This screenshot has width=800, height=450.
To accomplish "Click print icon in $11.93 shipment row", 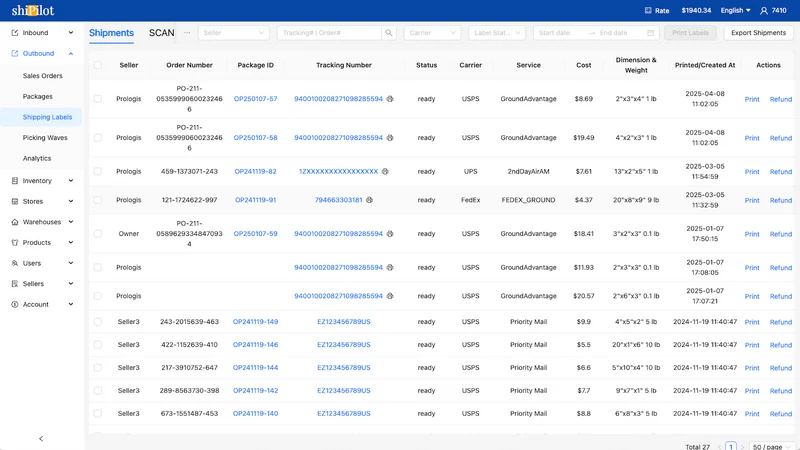I will coord(390,267).
